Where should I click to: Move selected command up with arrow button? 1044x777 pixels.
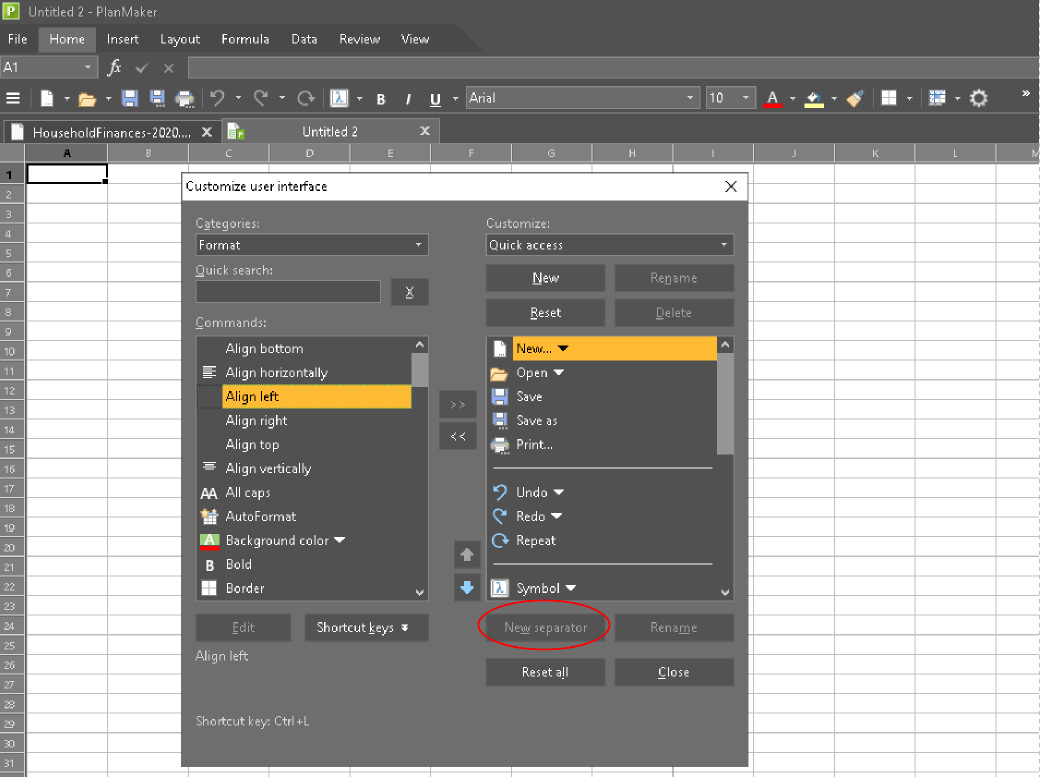[467, 554]
